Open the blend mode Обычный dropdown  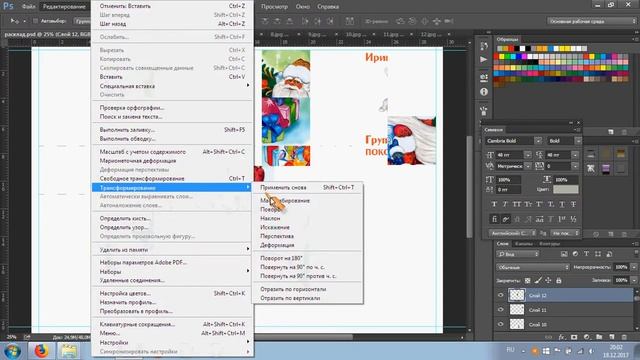tap(533, 267)
